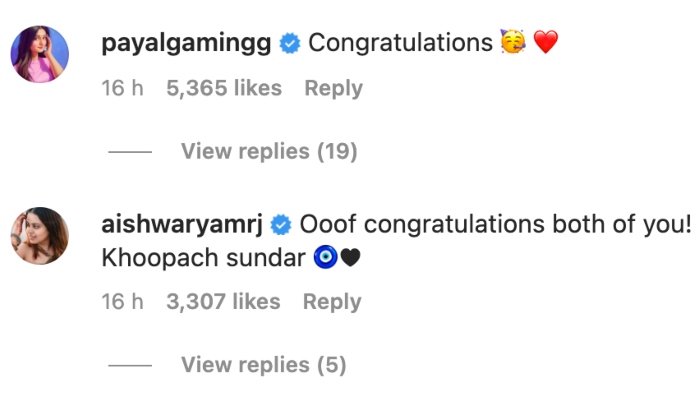The height and width of the screenshot is (400, 700).
Task: Reply to aishwaryamrj's comment
Action: pyautogui.click(x=332, y=302)
